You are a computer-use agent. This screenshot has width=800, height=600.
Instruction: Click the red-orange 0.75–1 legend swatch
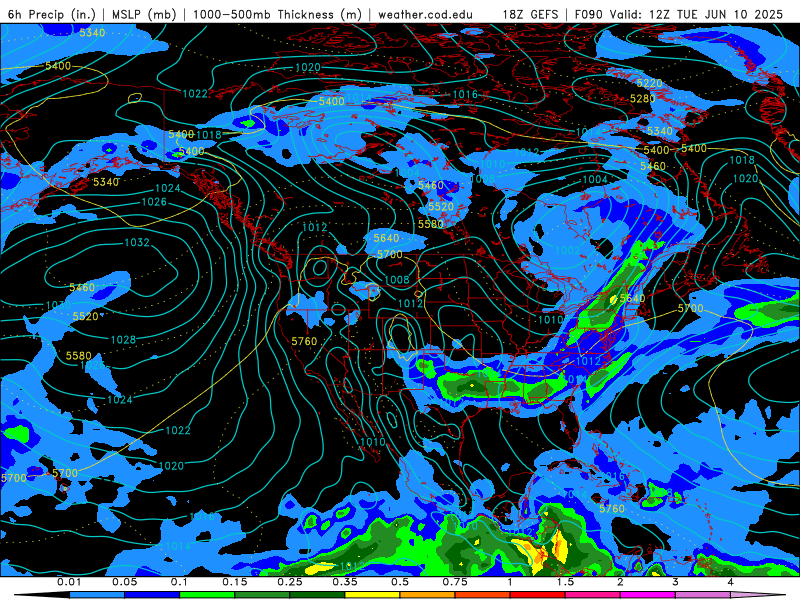click(483, 595)
